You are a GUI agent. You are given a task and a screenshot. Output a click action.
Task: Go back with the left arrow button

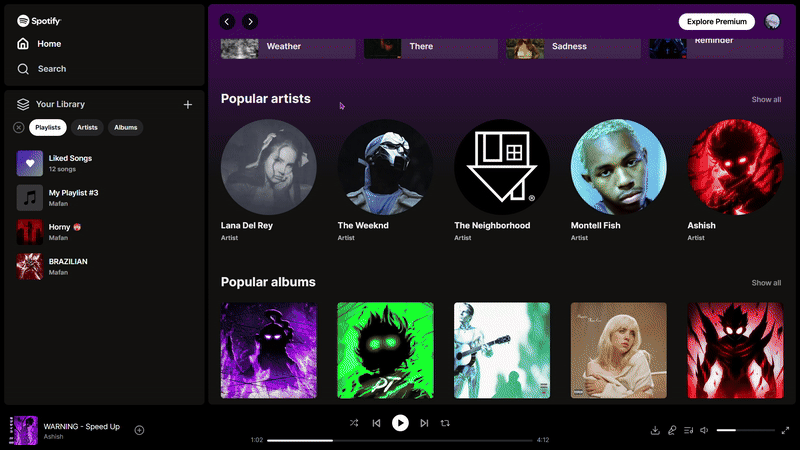[x=227, y=21]
